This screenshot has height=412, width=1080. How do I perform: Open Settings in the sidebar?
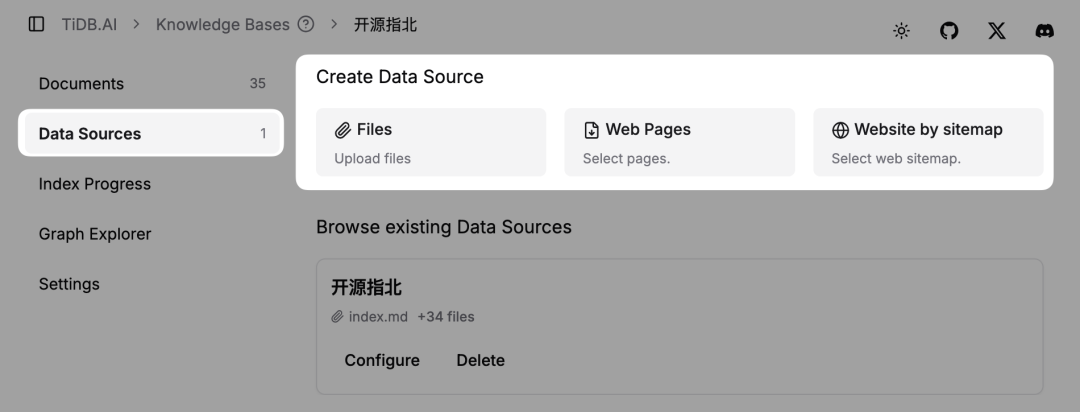click(x=69, y=284)
